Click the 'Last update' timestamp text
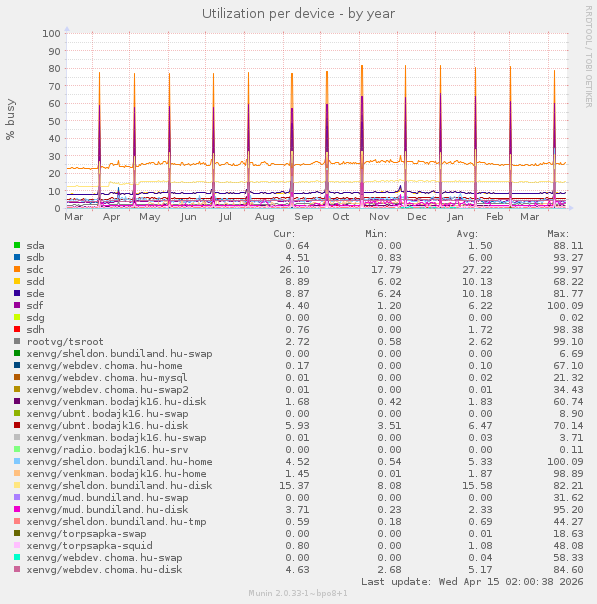 (472, 582)
